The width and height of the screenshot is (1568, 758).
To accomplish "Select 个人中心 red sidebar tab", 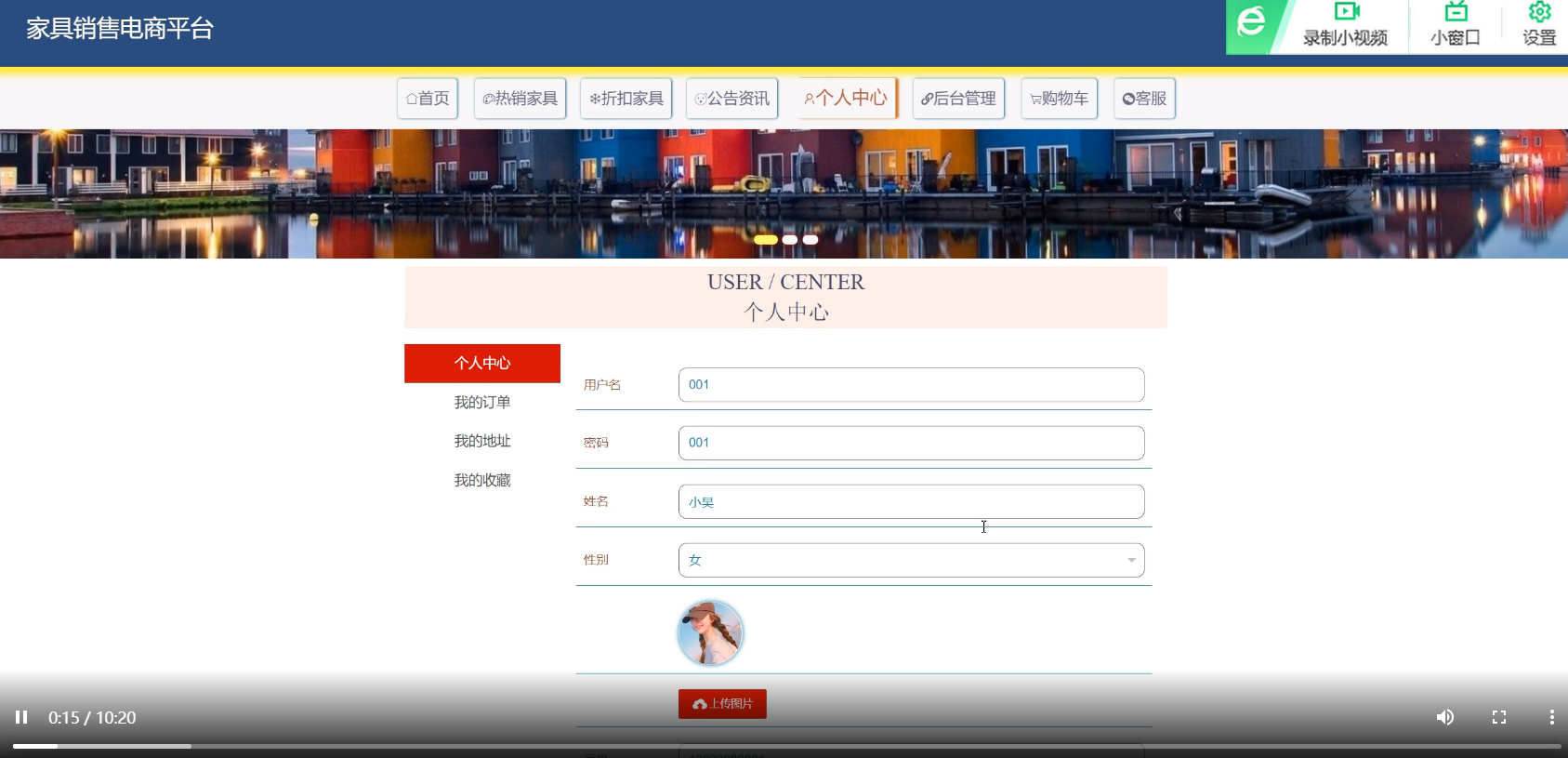I will (482, 364).
